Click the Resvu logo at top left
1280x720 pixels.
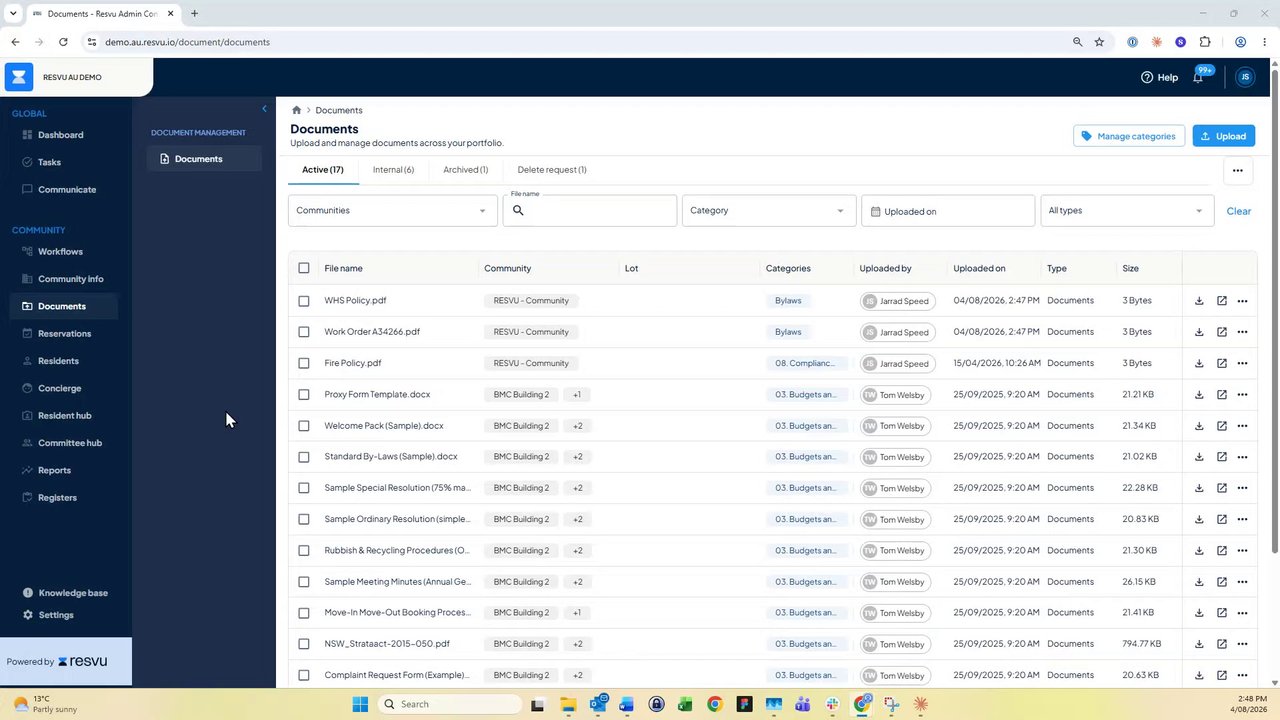pyautogui.click(x=19, y=77)
